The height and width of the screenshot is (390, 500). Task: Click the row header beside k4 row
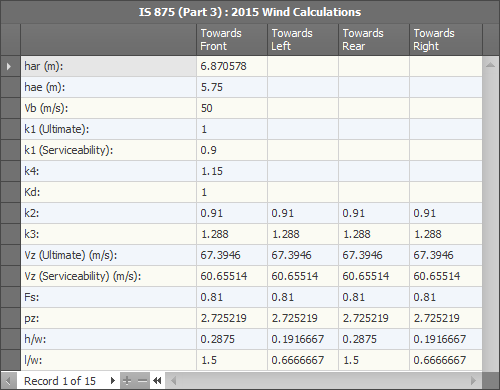tap(10, 171)
